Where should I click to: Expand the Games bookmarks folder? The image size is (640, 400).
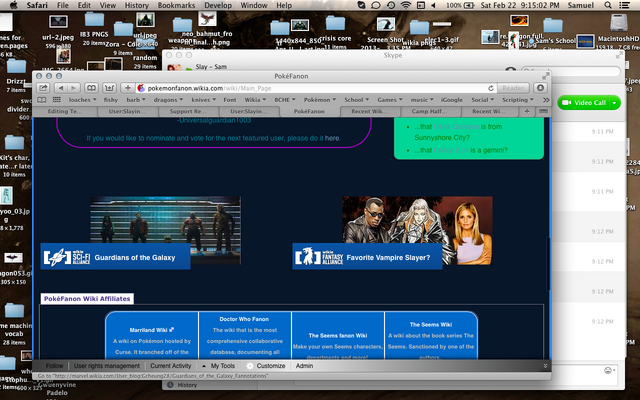point(390,100)
